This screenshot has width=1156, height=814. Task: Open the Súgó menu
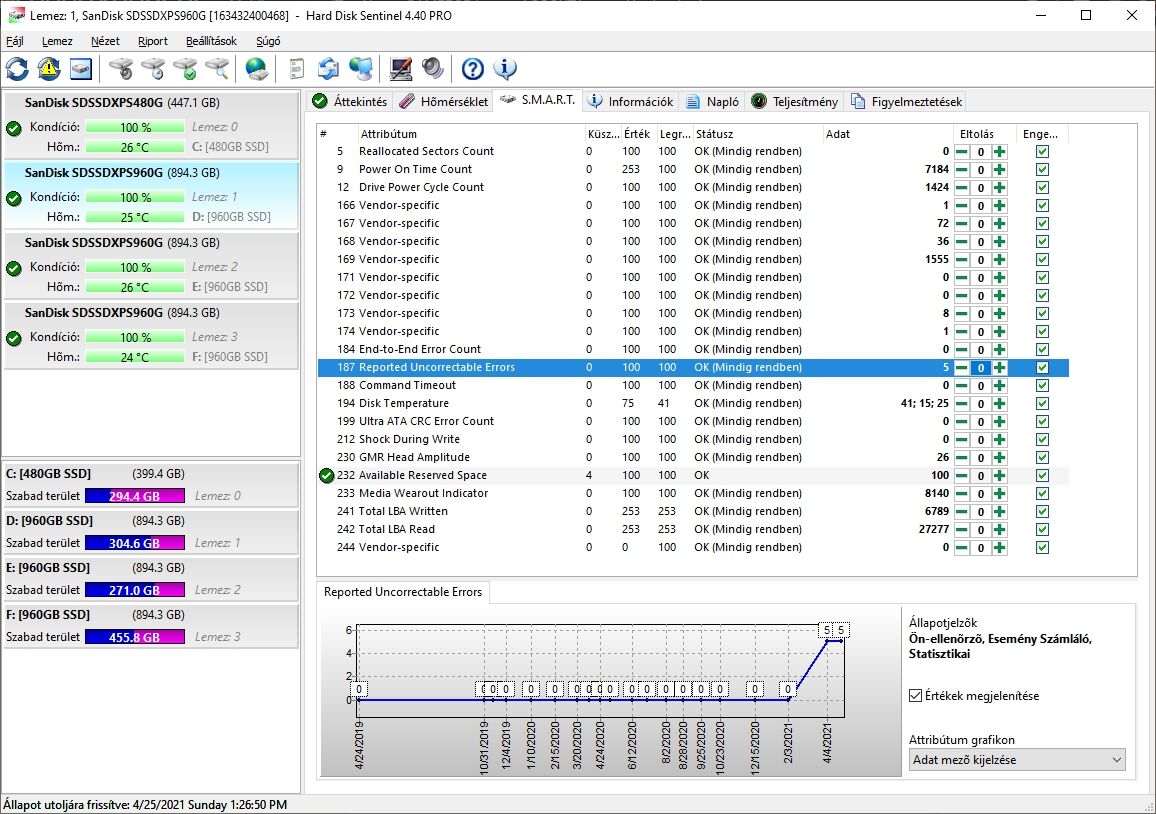click(x=268, y=41)
